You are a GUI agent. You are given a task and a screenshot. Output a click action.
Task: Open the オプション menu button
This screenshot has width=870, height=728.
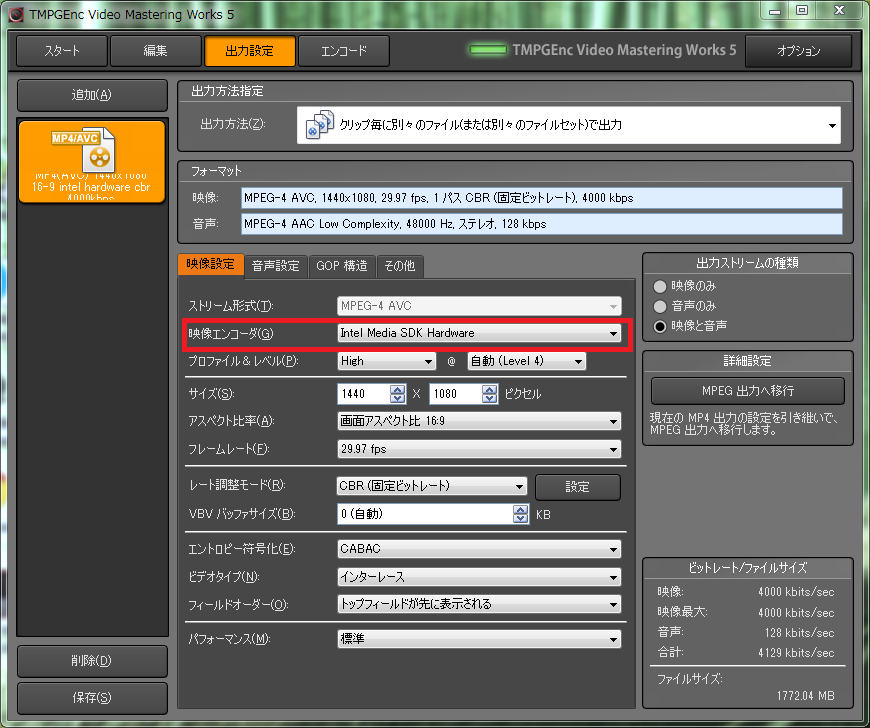point(798,51)
